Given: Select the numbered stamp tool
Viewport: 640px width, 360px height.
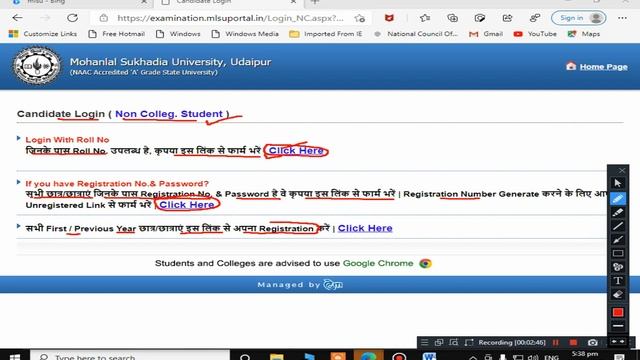Looking at the screenshot, I should 618,267.
